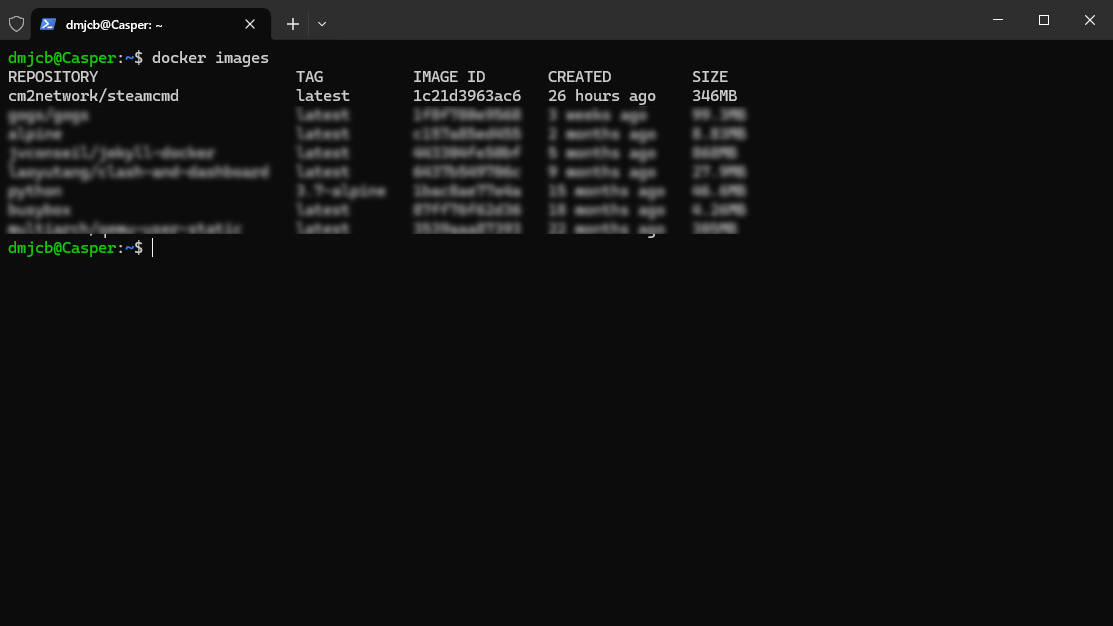Click the CREATED column header
This screenshot has width=1113, height=626.
[x=579, y=77]
